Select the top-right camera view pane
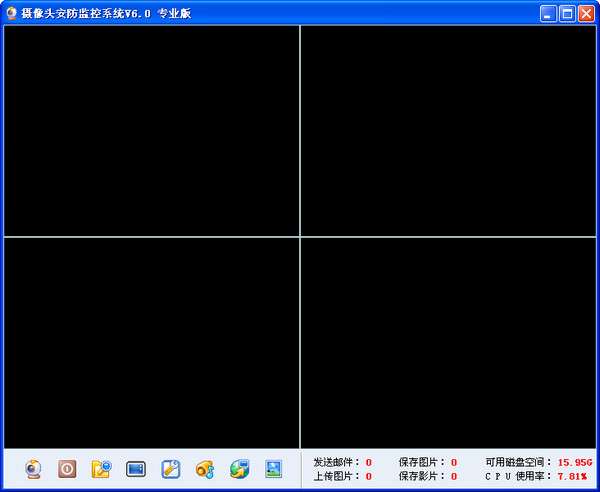 click(448, 130)
